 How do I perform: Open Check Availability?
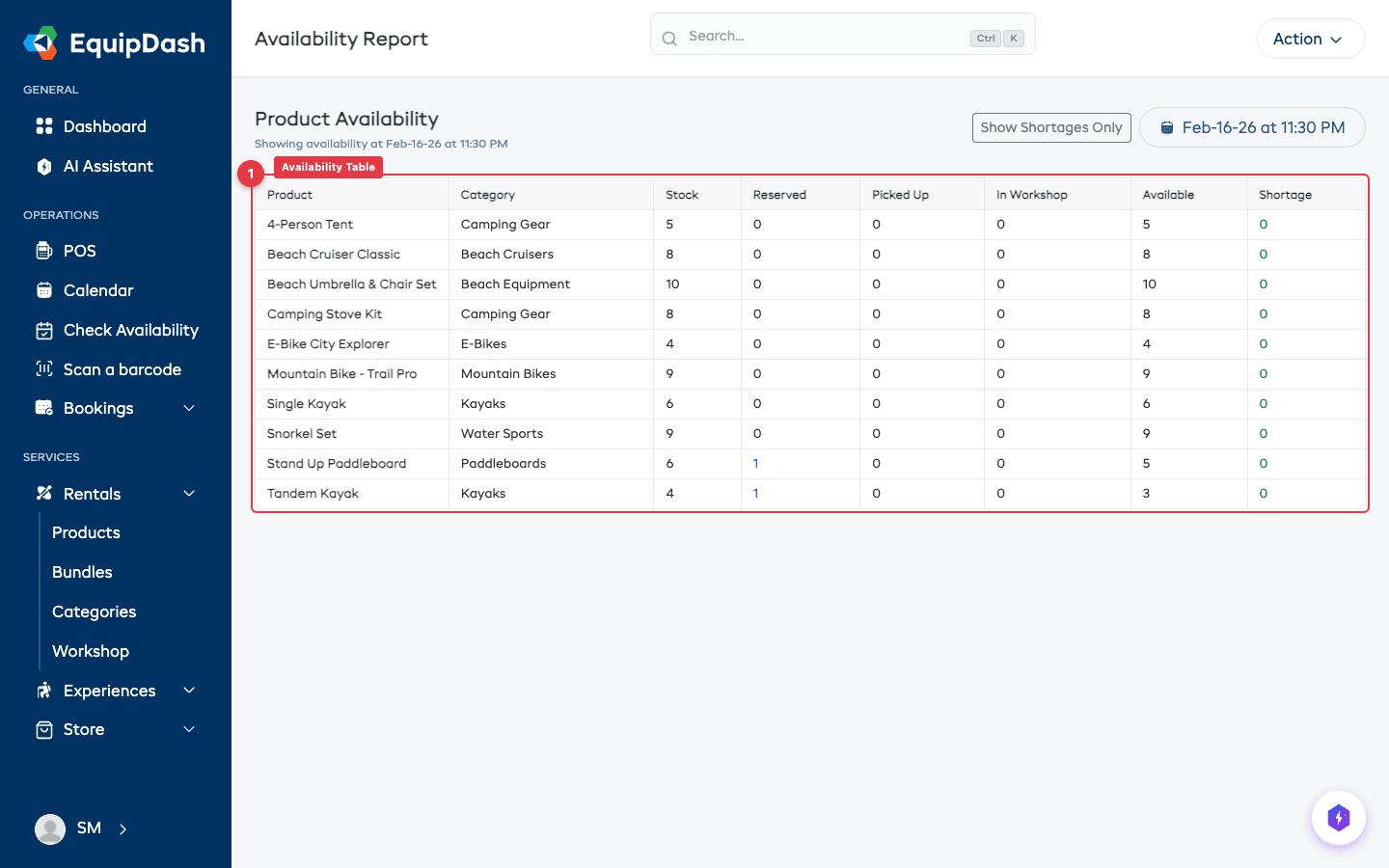(x=130, y=330)
